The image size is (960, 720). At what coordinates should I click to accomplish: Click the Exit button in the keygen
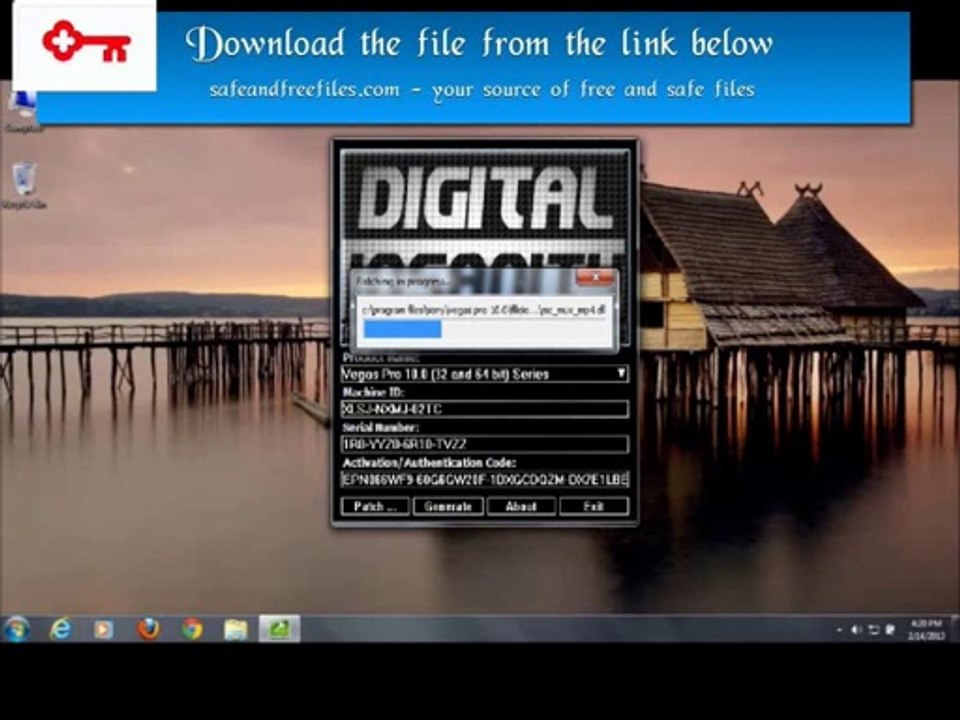coord(594,506)
